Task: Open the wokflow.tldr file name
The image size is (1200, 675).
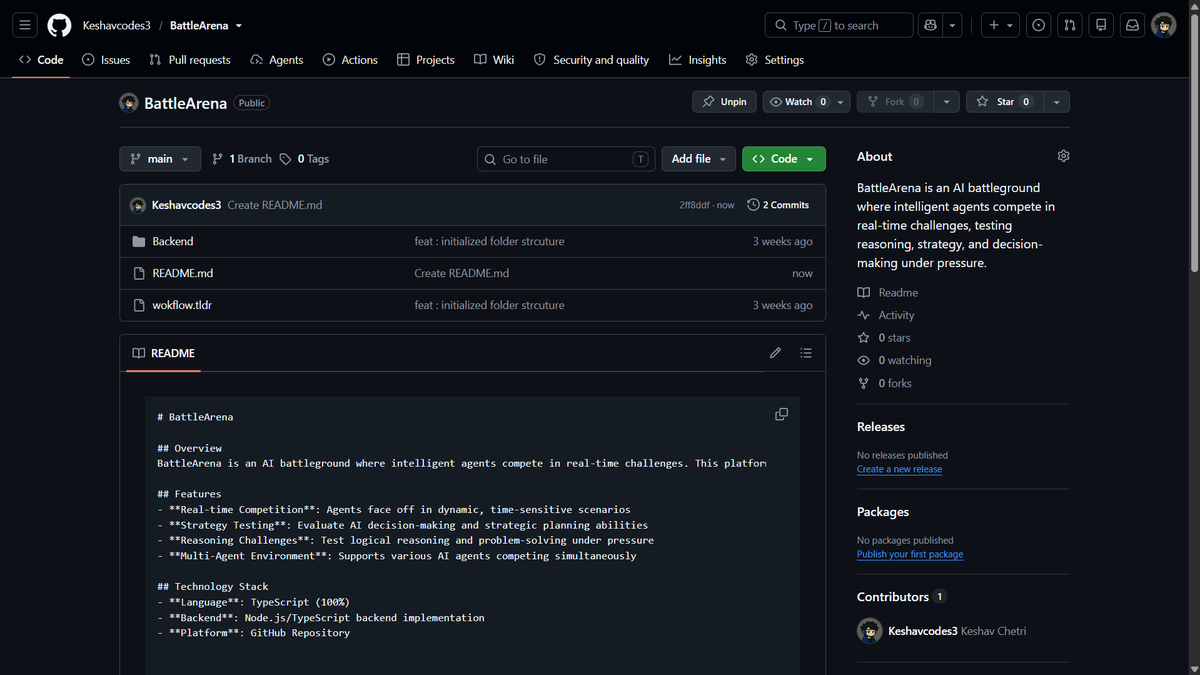Action: click(x=182, y=305)
